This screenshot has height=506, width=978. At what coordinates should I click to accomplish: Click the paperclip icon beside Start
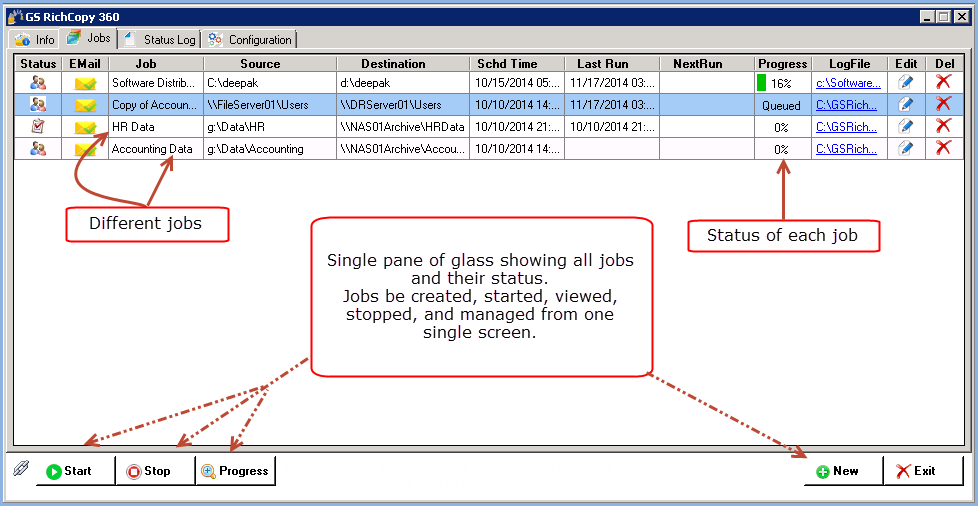pos(19,468)
